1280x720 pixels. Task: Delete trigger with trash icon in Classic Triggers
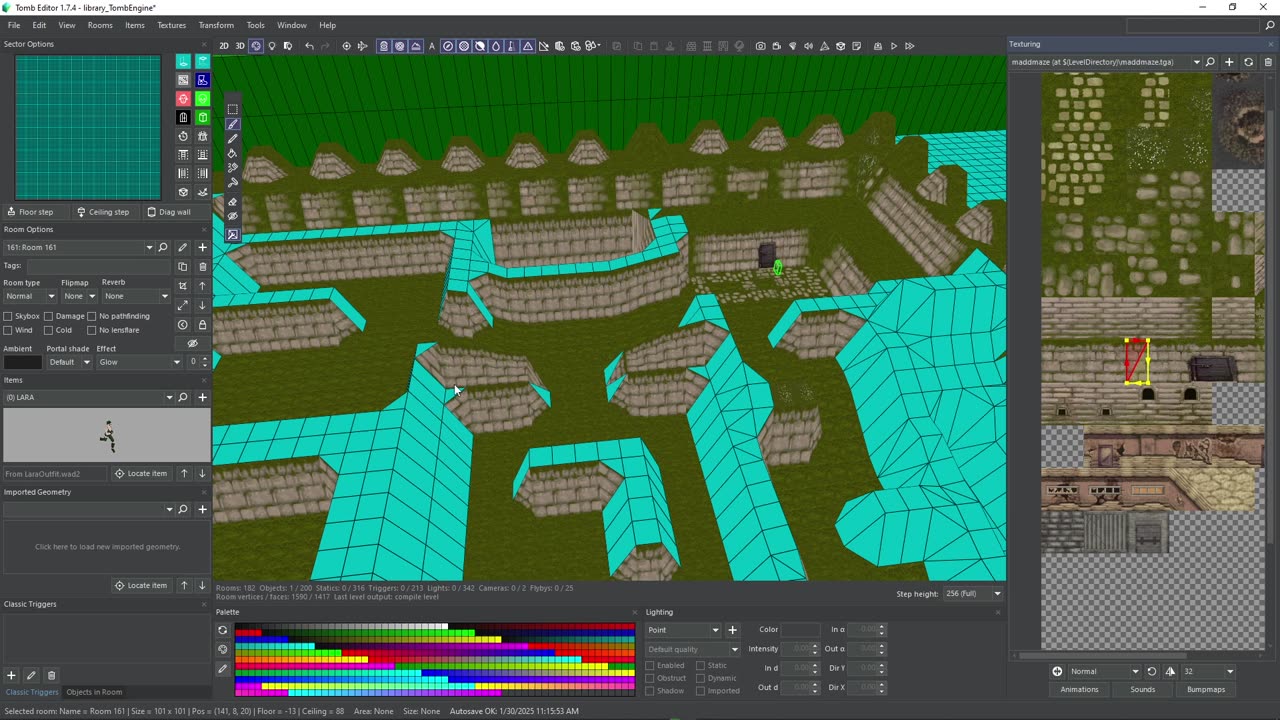tap(52, 675)
